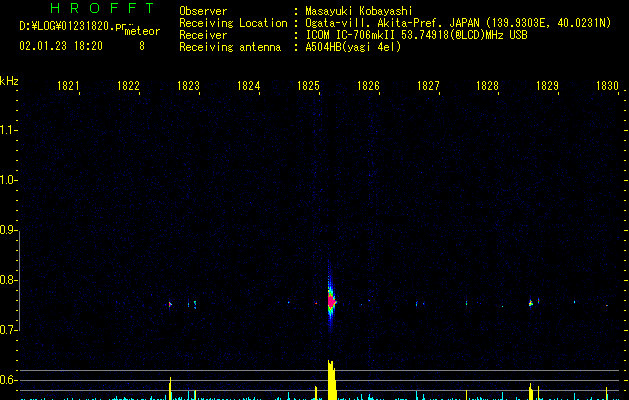This screenshot has width=629, height=400.
Task: Click the 1.1 kHz frequency label
Action: [8, 130]
